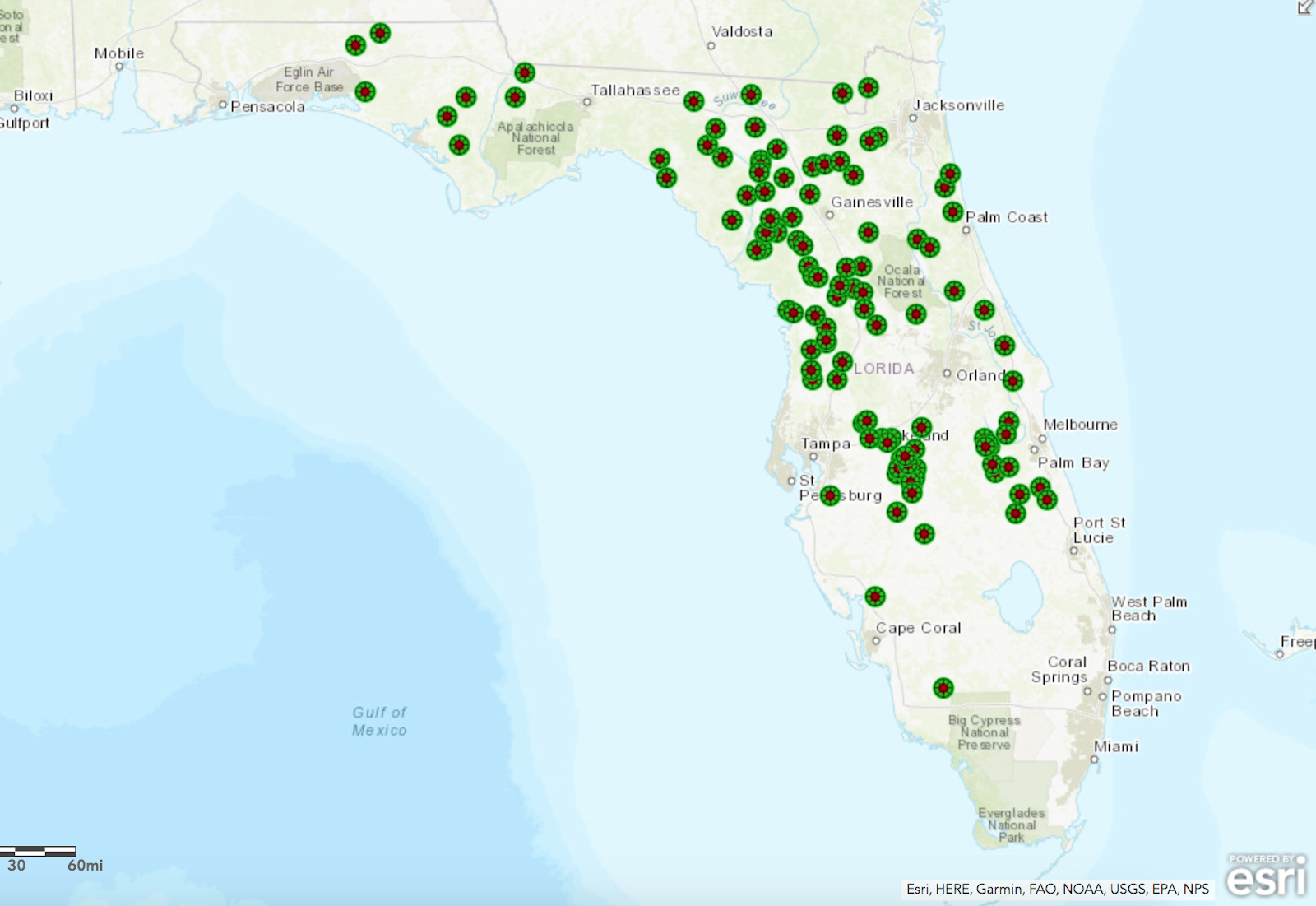This screenshot has height=906, width=1316.
Task: Click the Powered by esri logo
Action: click(1265, 874)
